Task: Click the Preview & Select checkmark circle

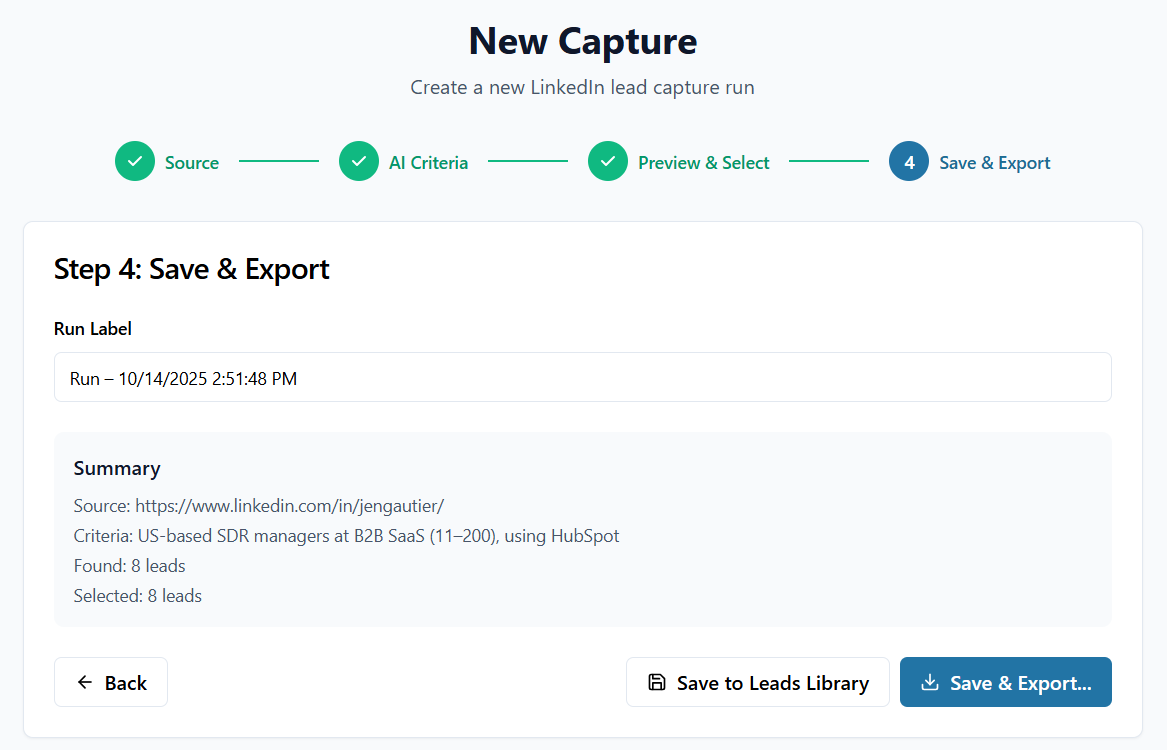Action: coord(608,162)
